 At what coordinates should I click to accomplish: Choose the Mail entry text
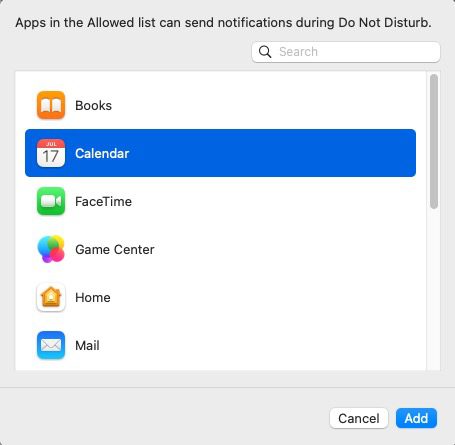pos(87,345)
